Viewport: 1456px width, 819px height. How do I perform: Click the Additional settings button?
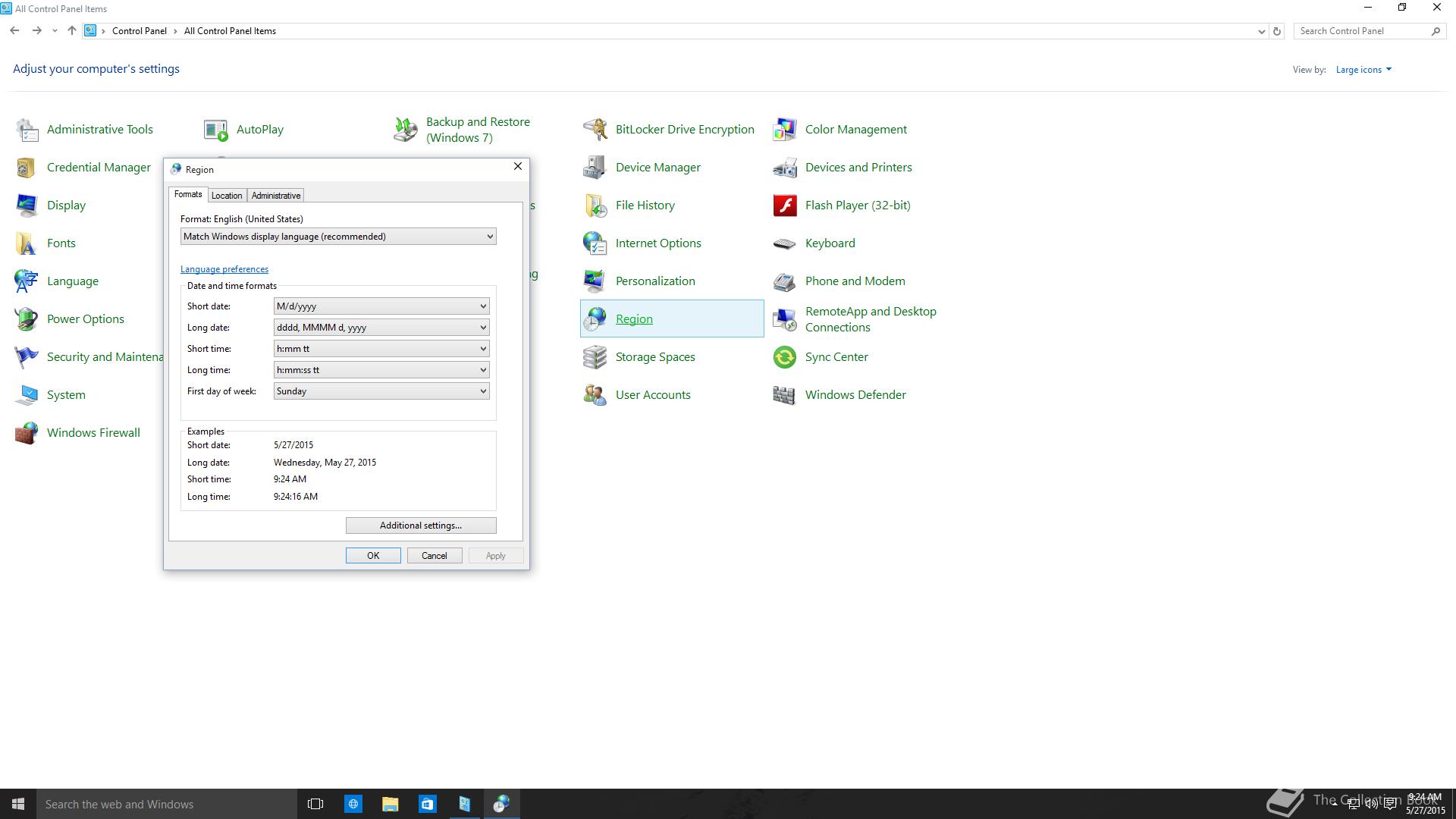pos(421,526)
